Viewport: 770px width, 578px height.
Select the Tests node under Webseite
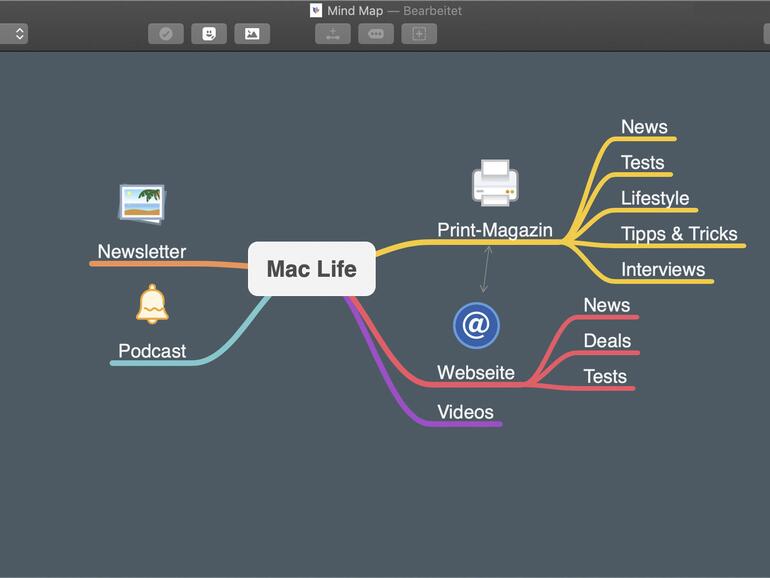click(x=605, y=377)
